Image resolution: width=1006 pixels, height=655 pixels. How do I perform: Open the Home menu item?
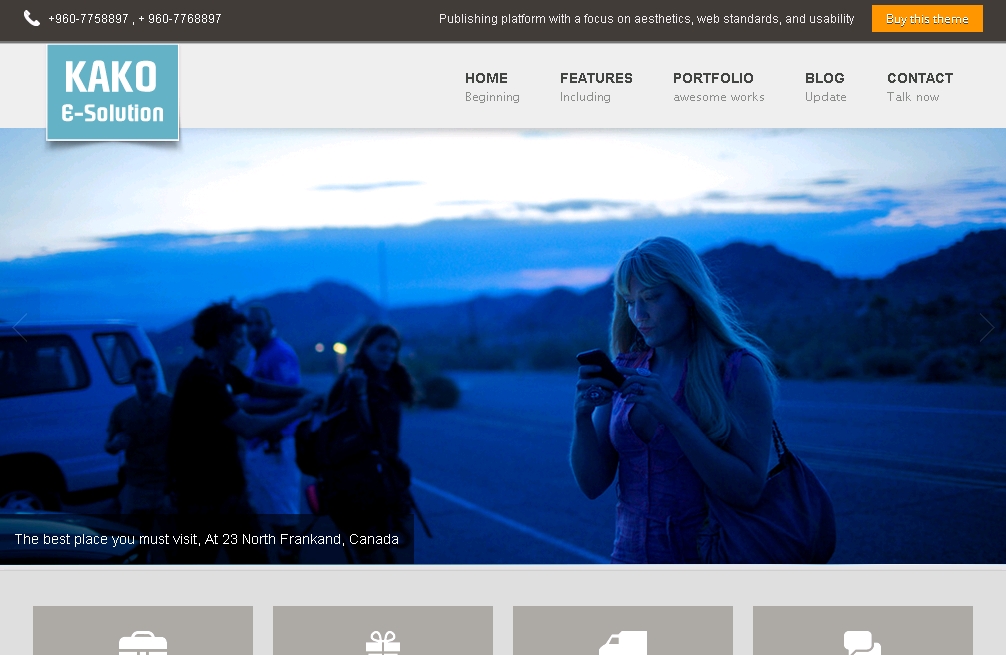click(486, 78)
